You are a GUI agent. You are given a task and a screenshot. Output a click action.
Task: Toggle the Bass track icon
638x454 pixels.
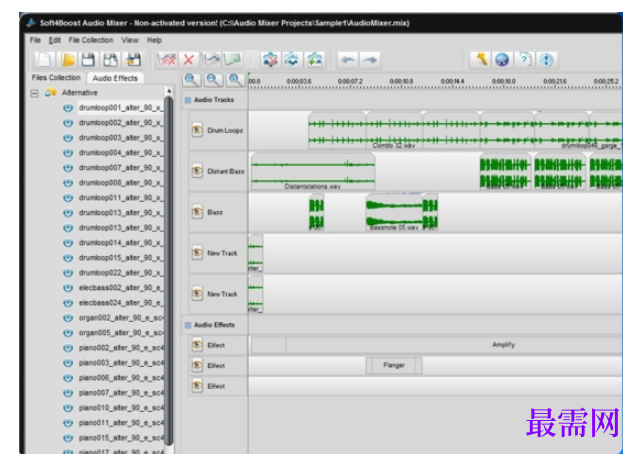click(x=197, y=212)
